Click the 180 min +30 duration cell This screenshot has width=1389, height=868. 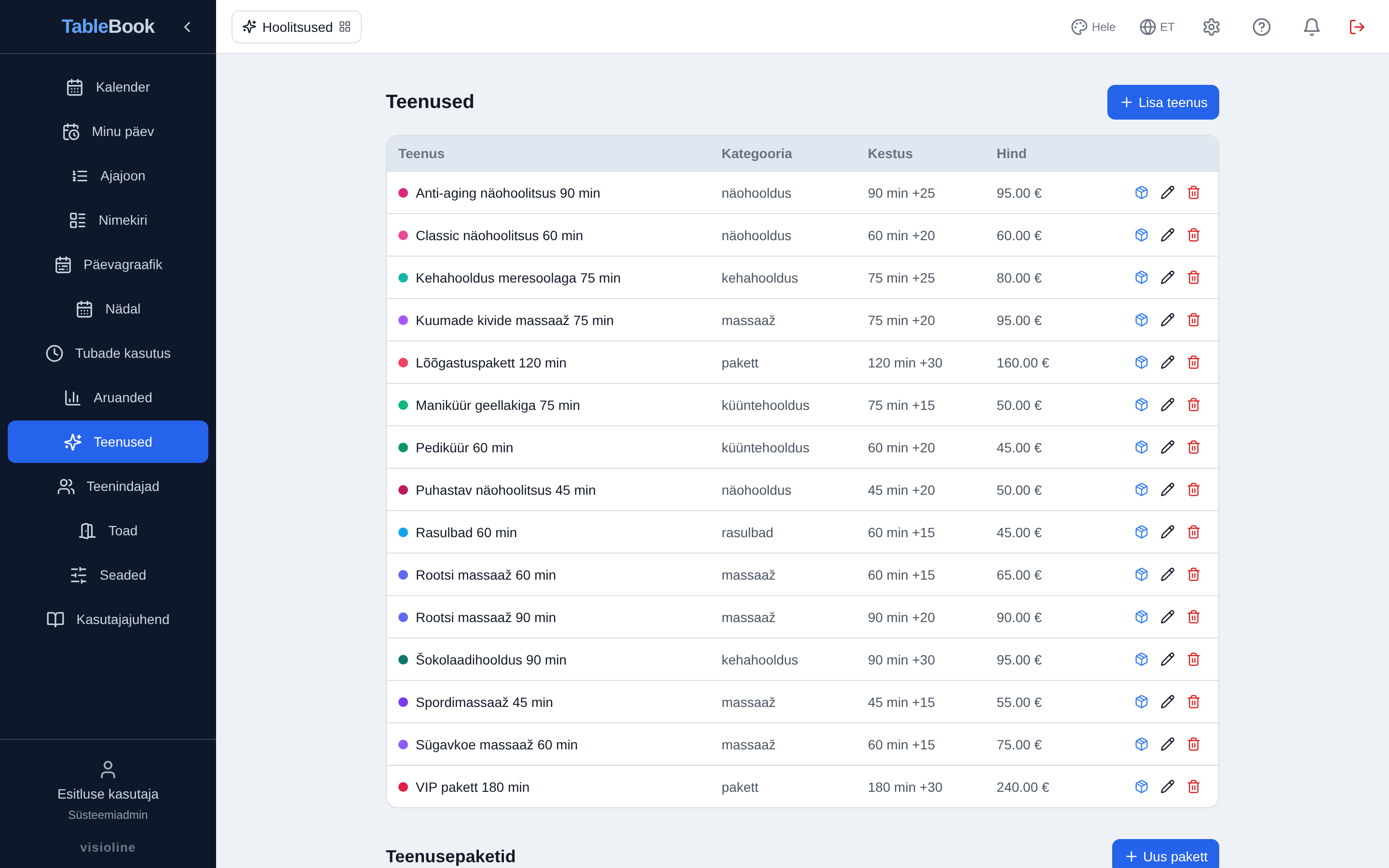(905, 787)
